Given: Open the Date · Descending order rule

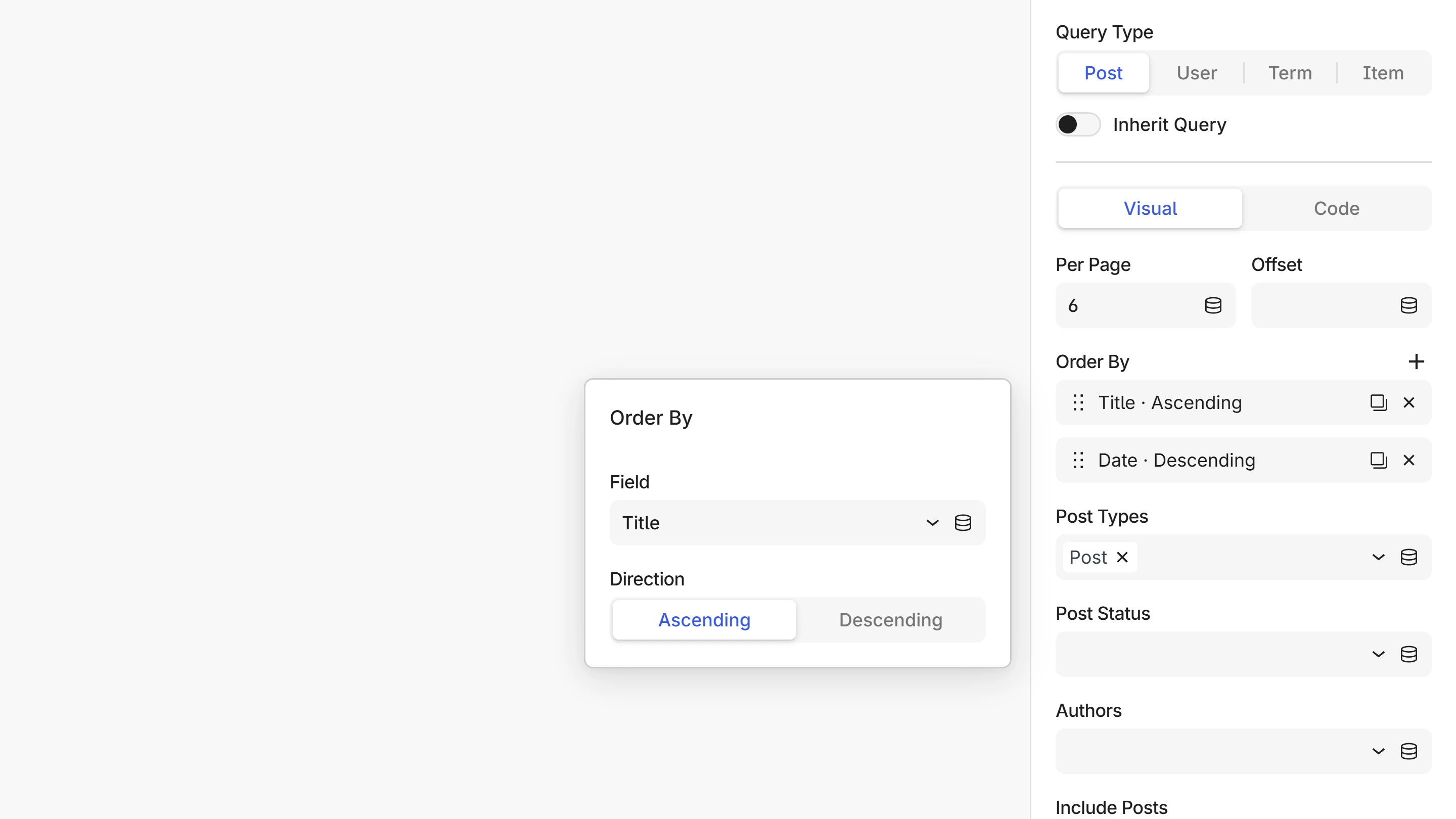Looking at the screenshot, I should click(1244, 460).
